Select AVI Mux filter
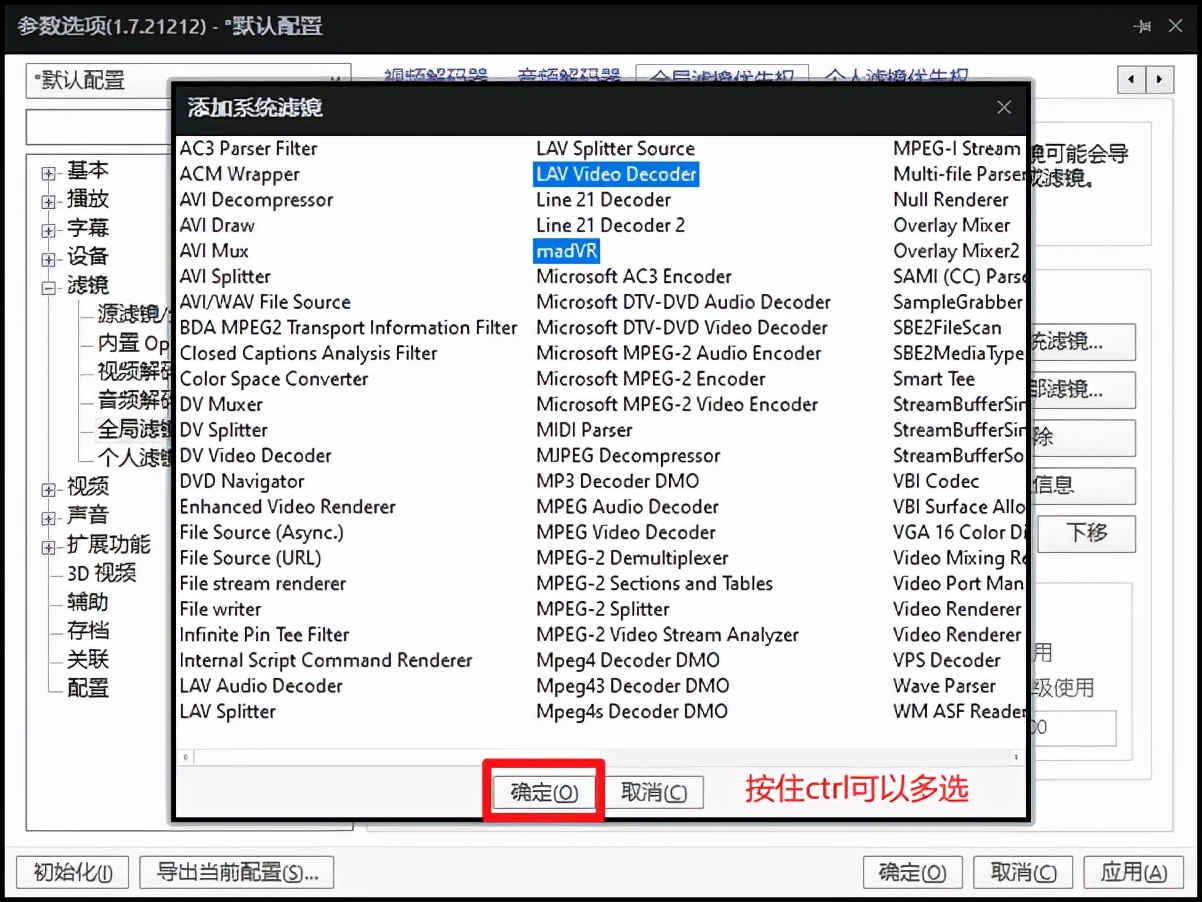The height and width of the screenshot is (902, 1202). 214,251
